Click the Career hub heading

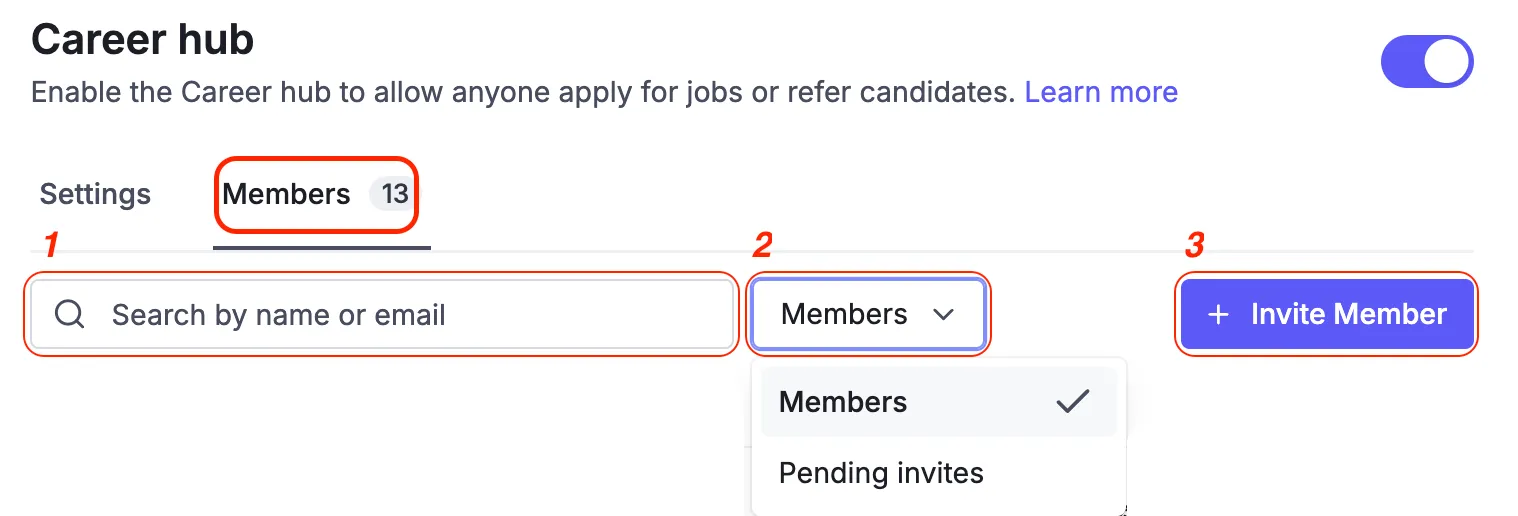pyautogui.click(x=142, y=39)
